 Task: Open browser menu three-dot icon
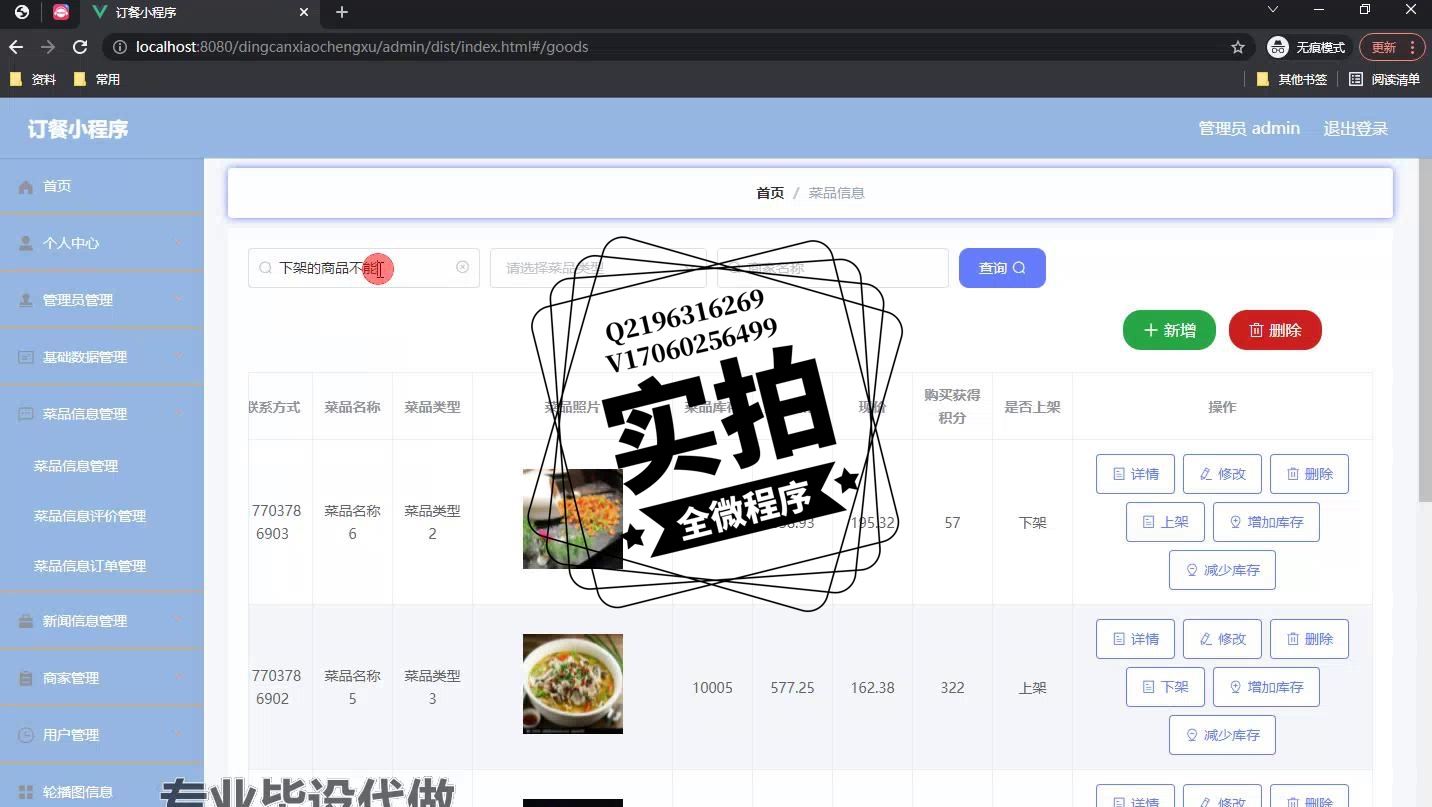click(1412, 47)
